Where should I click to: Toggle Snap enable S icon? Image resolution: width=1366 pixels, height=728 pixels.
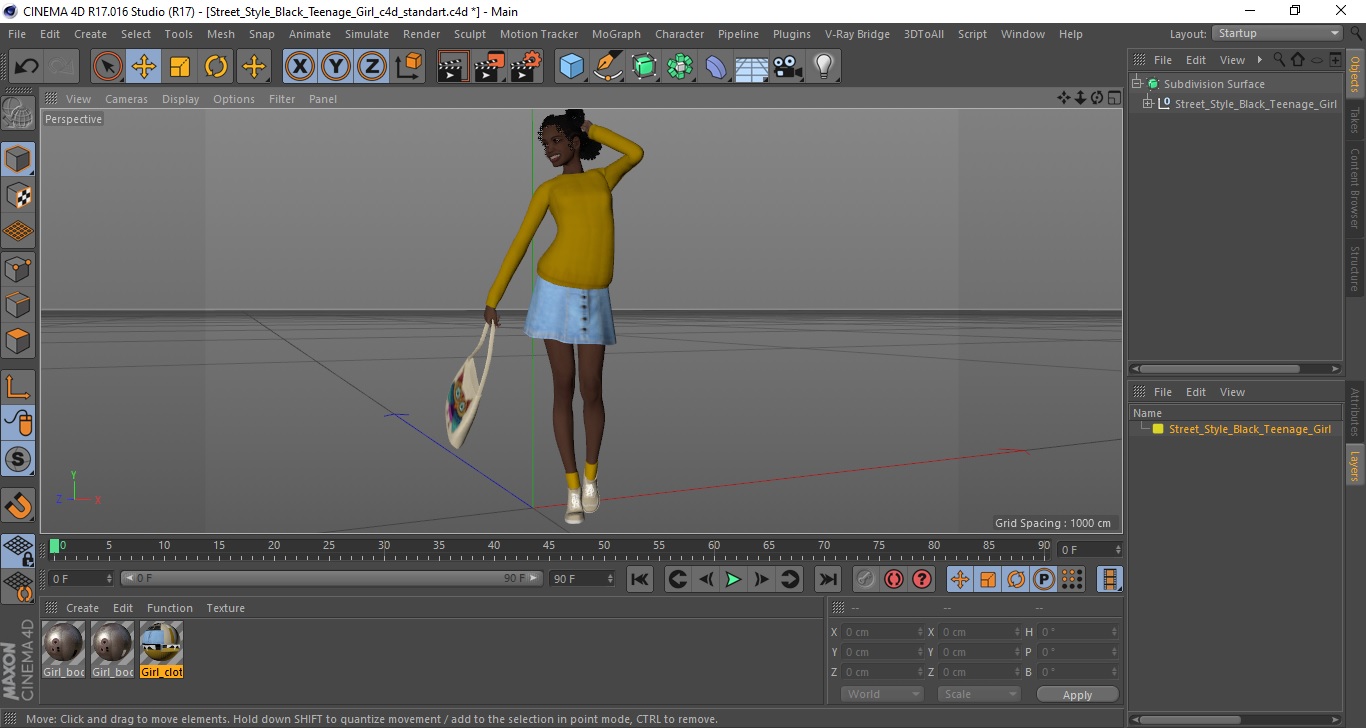(x=18, y=460)
